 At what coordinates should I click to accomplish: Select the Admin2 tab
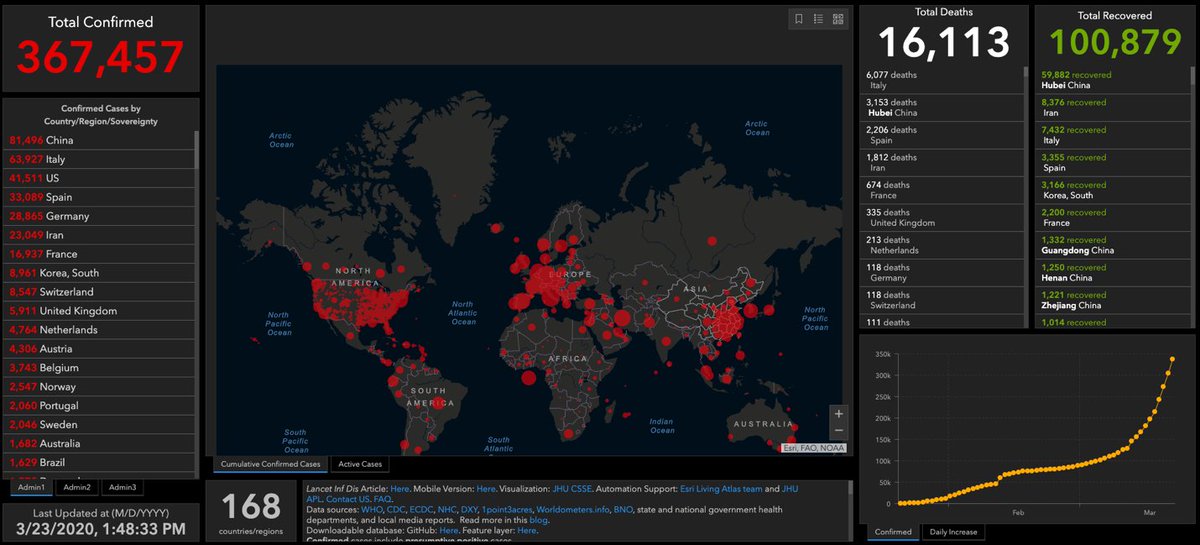(76, 486)
